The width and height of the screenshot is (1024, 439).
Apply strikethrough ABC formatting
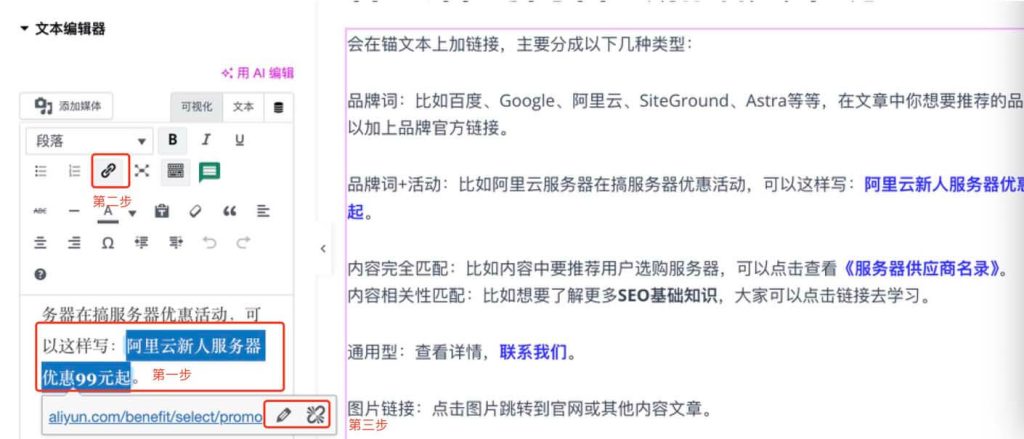point(40,211)
